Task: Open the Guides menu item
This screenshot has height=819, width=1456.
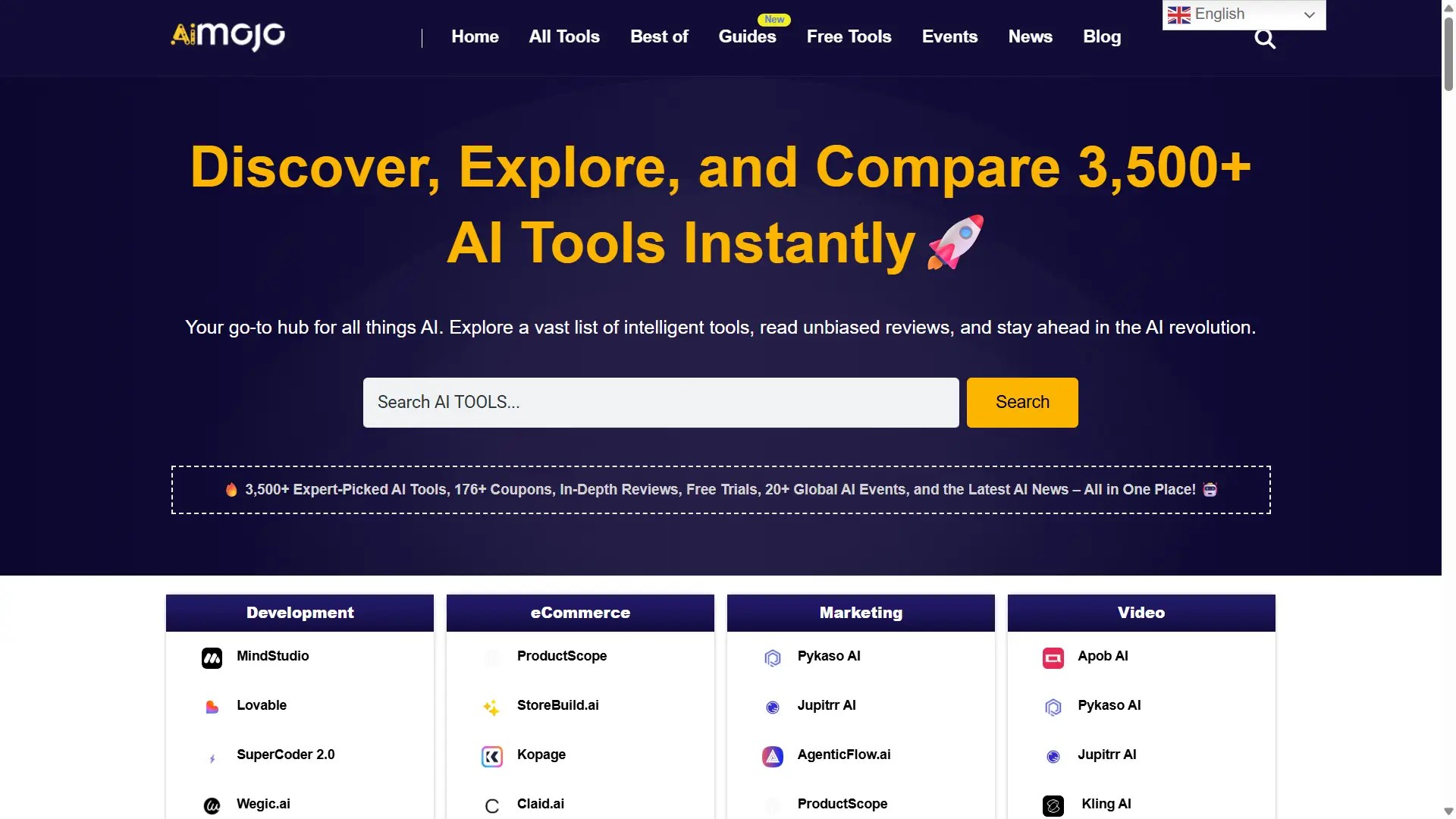Action: click(x=747, y=36)
